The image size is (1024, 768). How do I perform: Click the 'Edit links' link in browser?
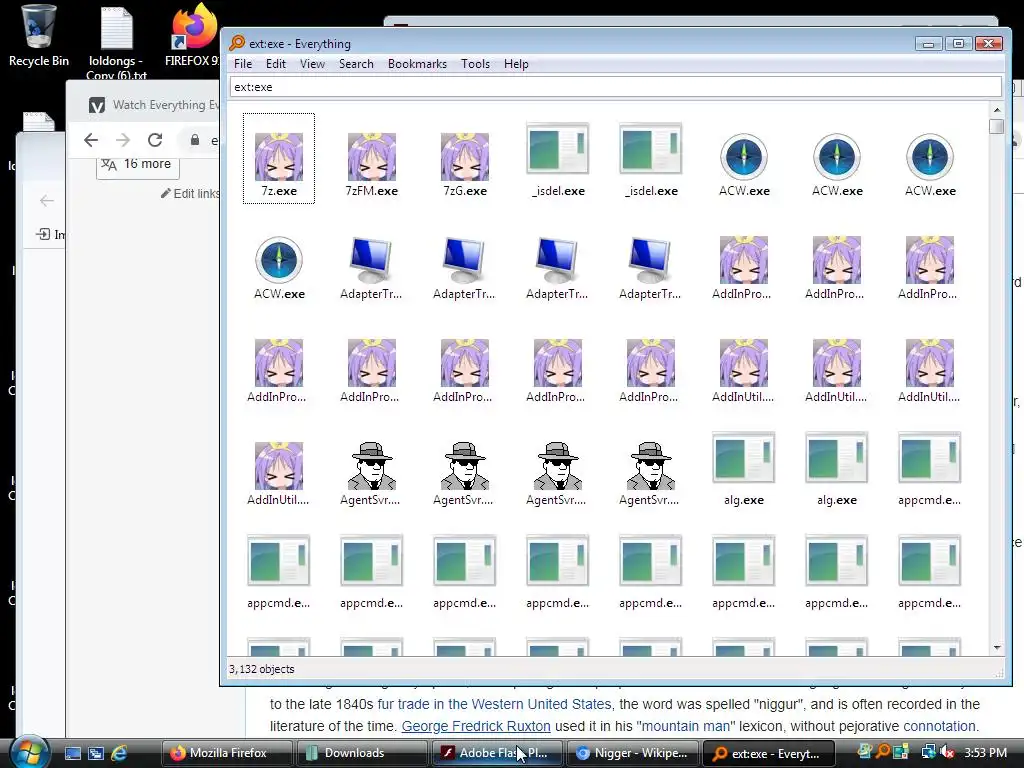pyautogui.click(x=190, y=193)
